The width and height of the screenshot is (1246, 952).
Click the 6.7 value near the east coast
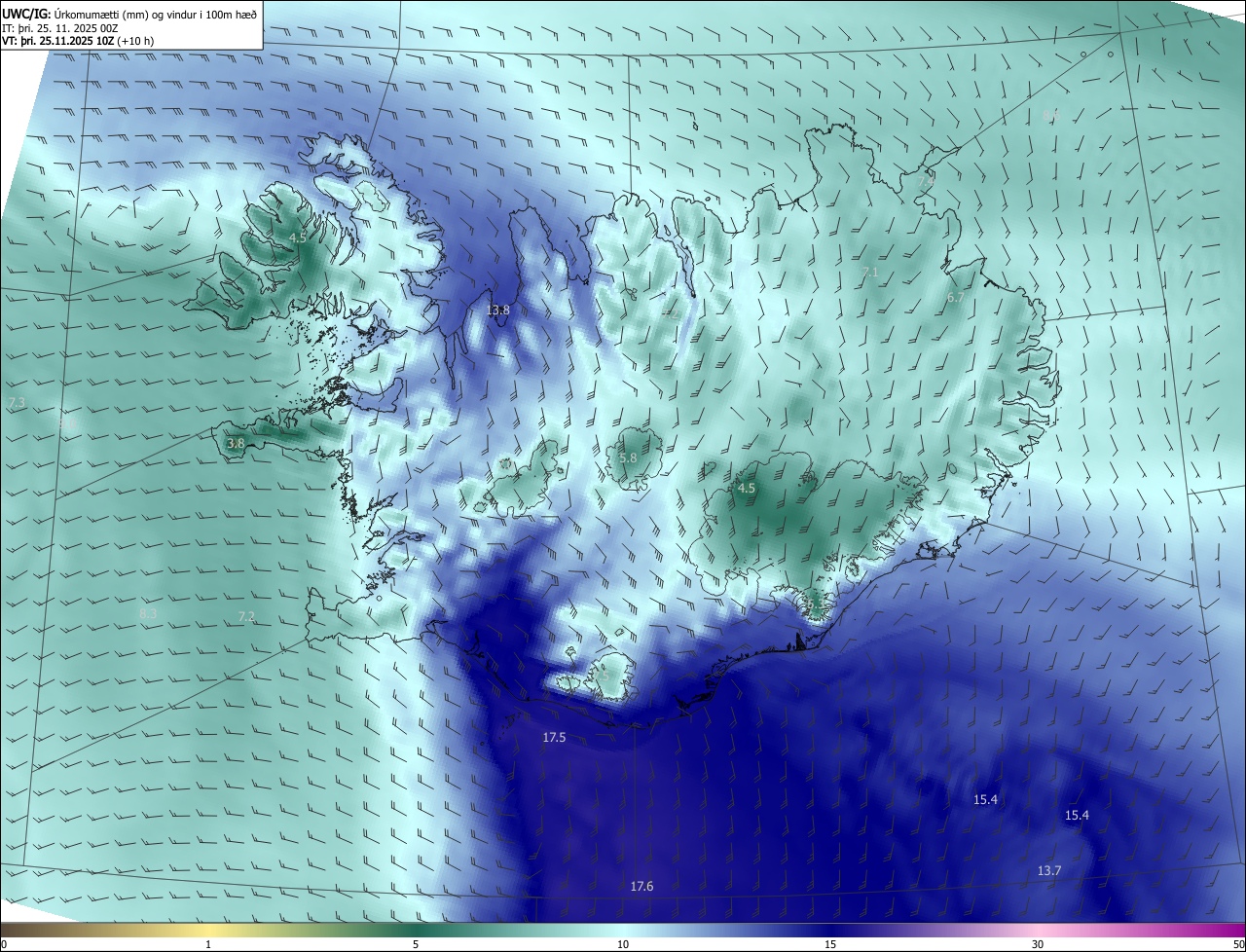[955, 297]
